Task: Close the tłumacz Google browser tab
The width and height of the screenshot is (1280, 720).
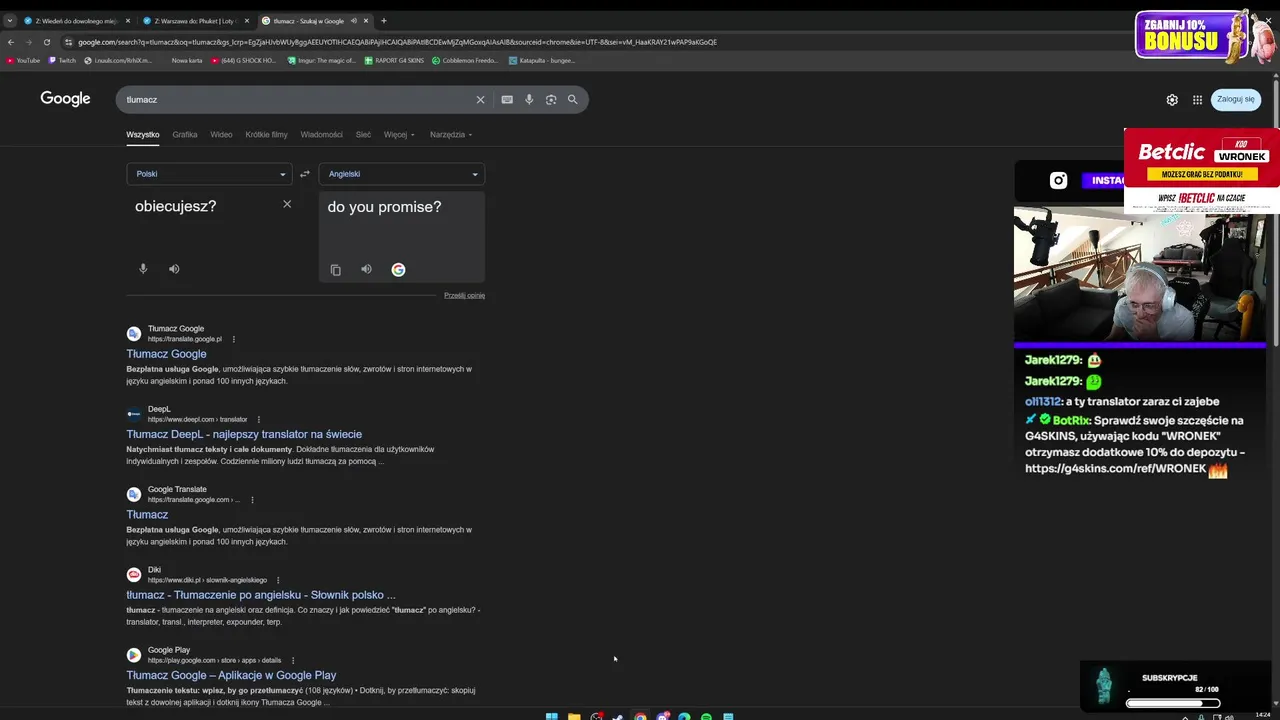Action: (x=366, y=20)
